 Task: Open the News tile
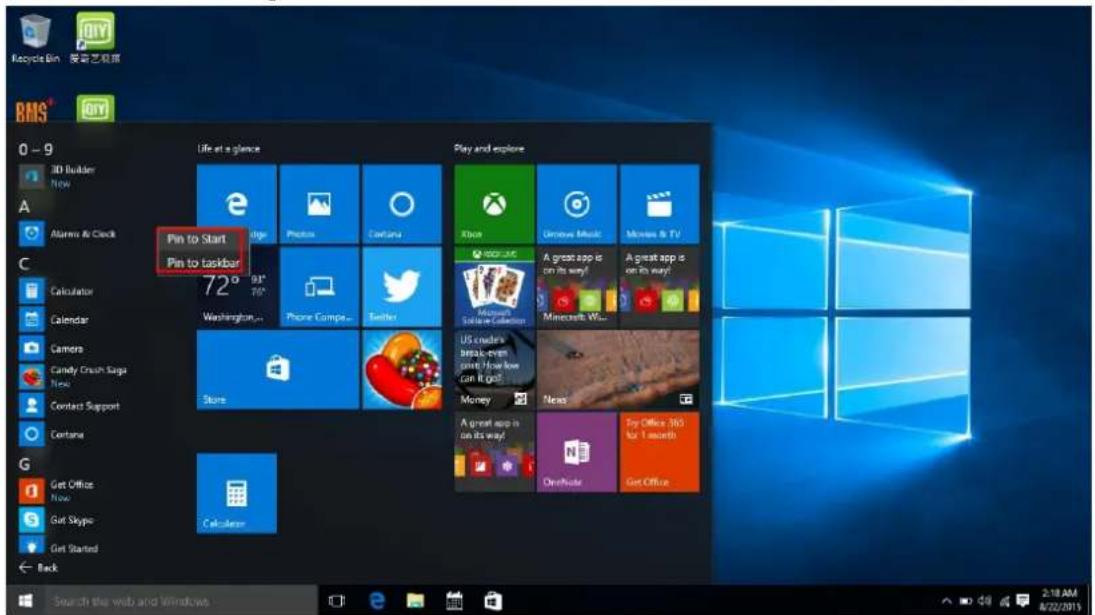click(618, 369)
